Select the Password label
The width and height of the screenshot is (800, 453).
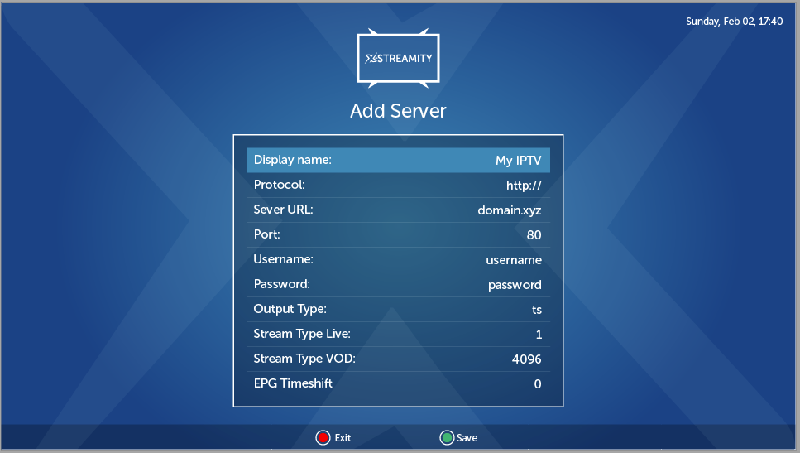(282, 284)
